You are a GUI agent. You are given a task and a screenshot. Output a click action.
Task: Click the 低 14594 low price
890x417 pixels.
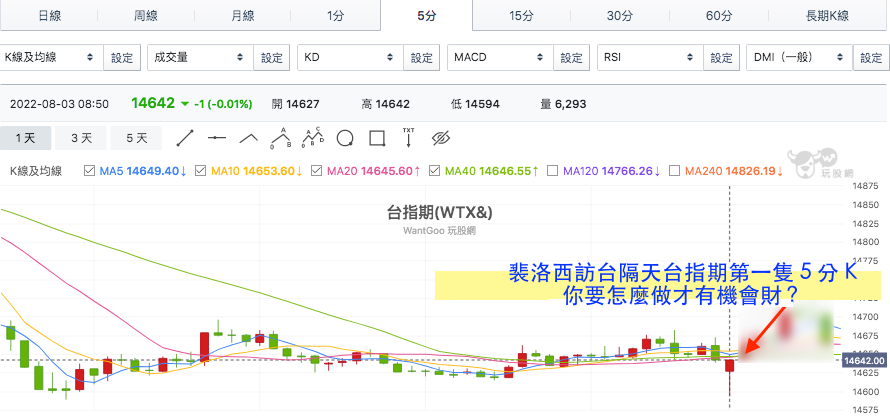pyautogui.click(x=476, y=104)
